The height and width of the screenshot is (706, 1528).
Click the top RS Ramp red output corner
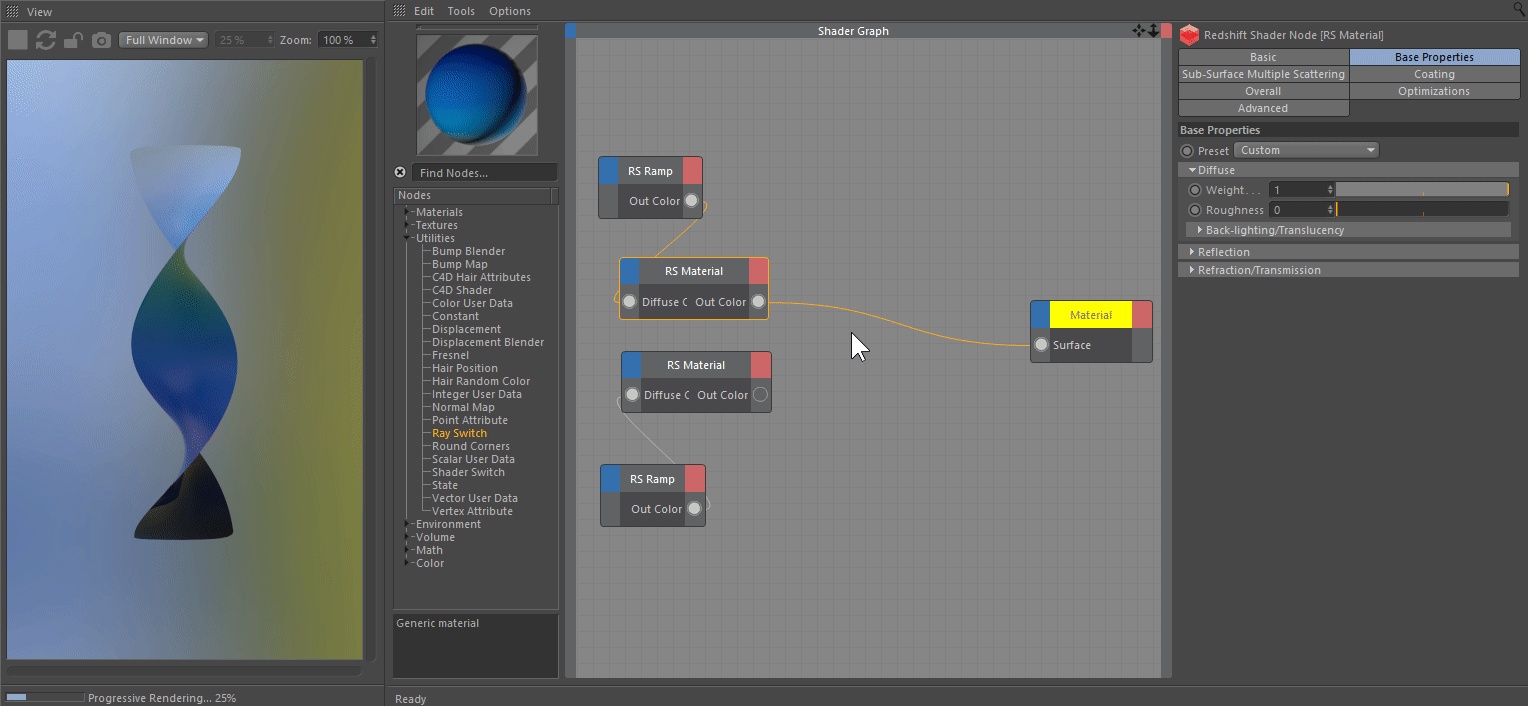[x=692, y=171]
